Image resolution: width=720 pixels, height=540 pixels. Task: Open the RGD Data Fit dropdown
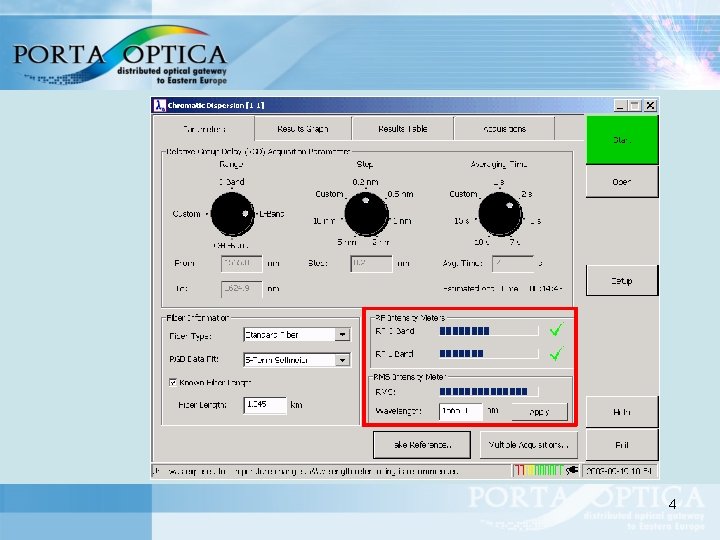pos(342,360)
